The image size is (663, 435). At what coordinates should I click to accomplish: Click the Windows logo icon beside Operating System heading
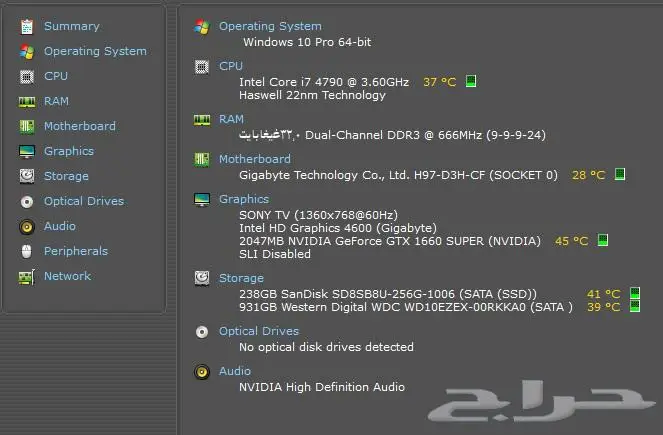click(x=202, y=26)
